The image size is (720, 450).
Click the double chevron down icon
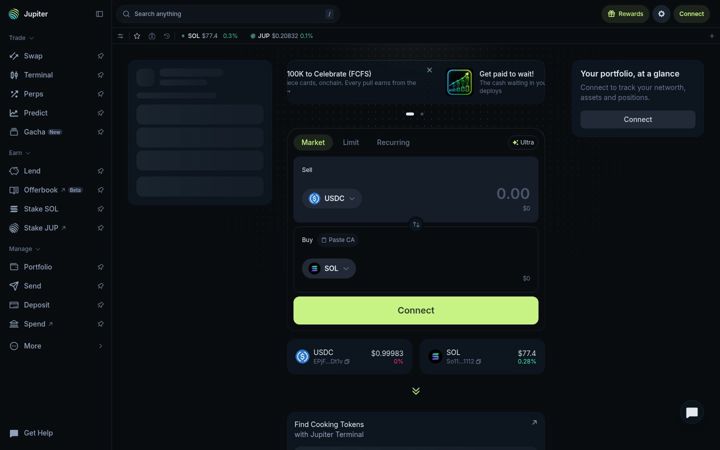416,391
